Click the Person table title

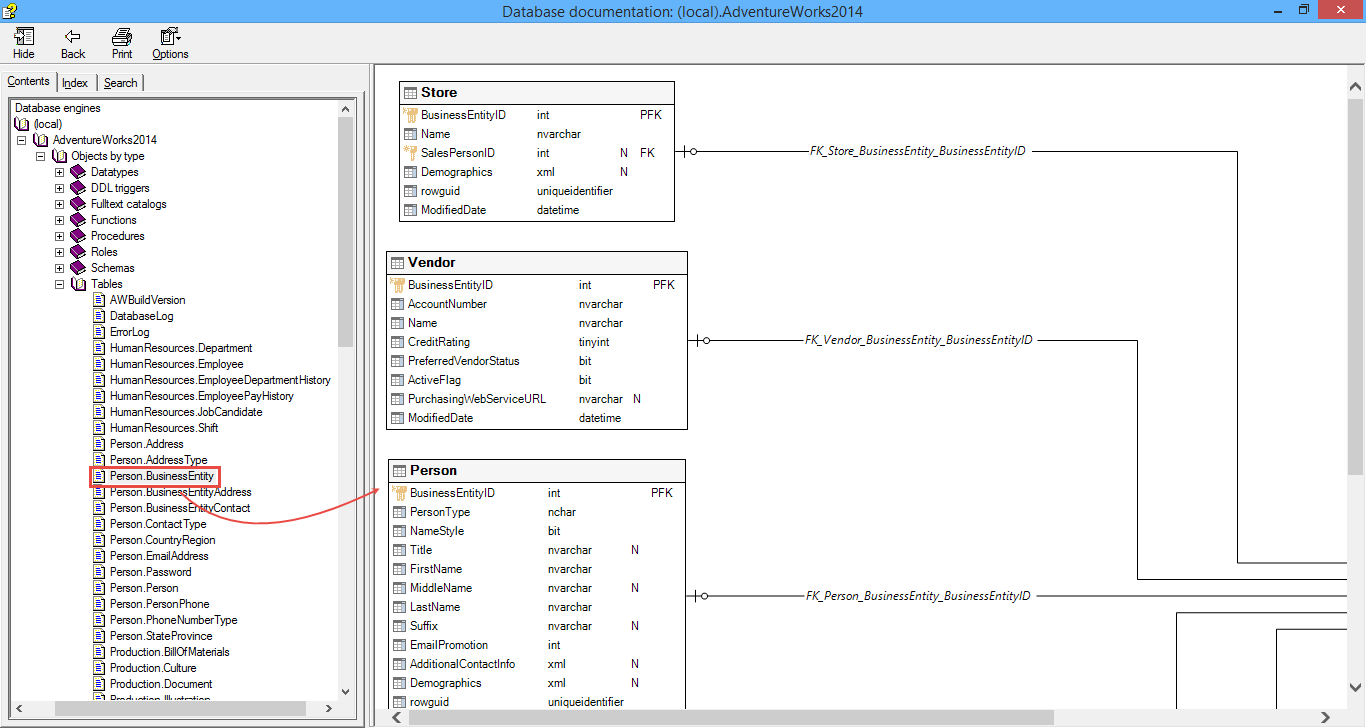coord(433,470)
